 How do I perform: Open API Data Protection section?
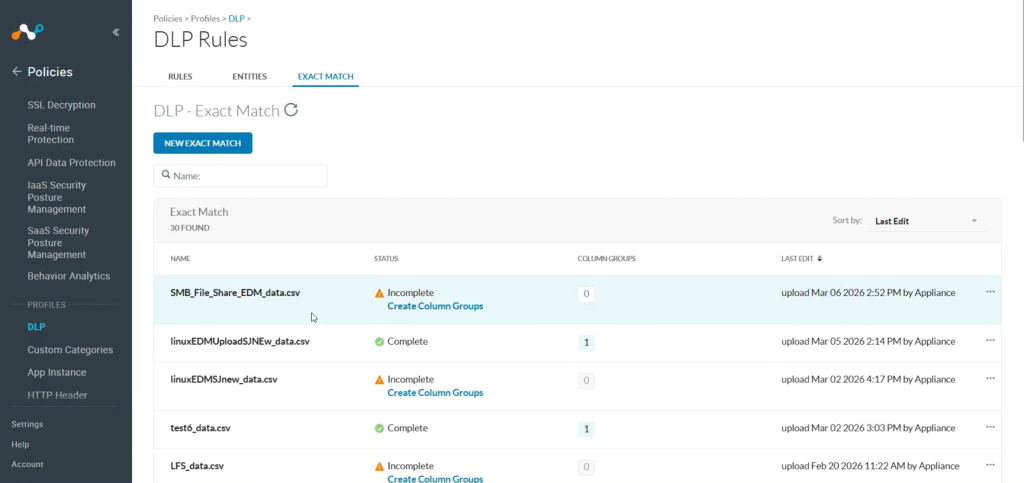click(71, 163)
